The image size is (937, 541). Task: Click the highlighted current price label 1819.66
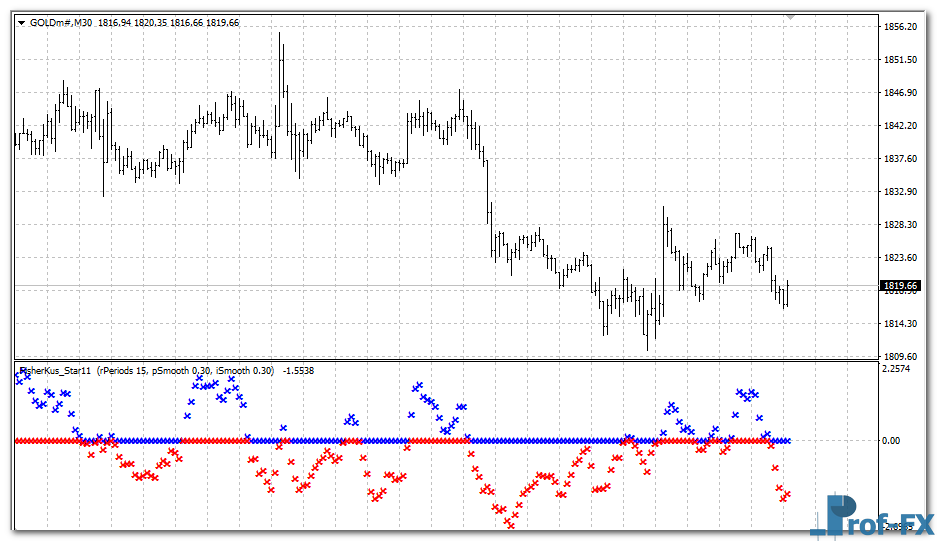point(901,286)
